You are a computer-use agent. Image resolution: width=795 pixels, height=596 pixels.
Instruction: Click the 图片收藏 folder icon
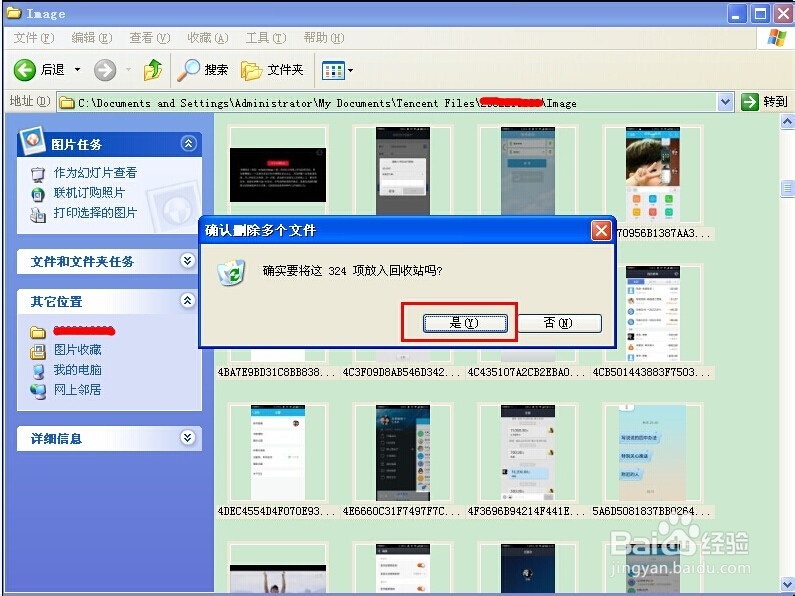coord(38,352)
